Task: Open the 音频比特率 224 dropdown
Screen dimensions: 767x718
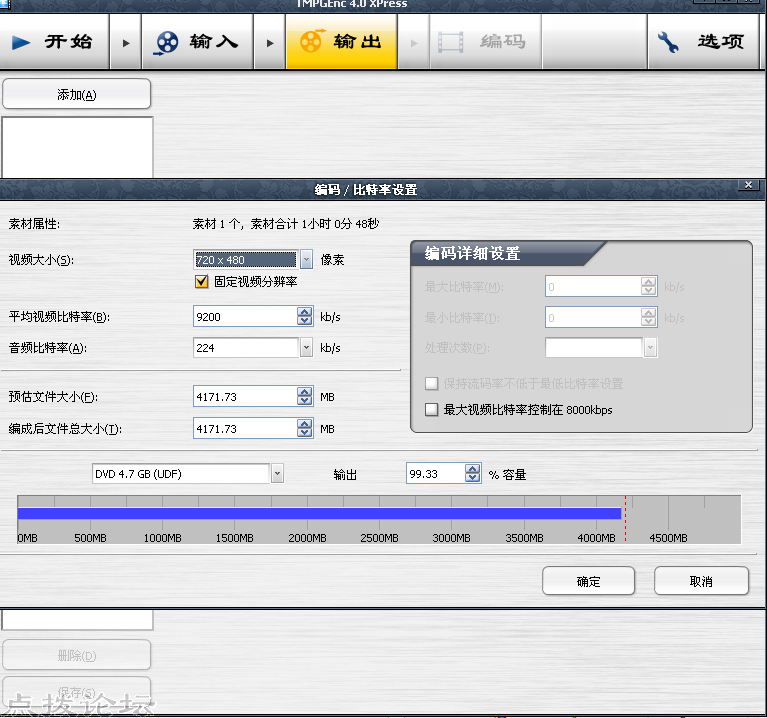Action: click(x=306, y=348)
